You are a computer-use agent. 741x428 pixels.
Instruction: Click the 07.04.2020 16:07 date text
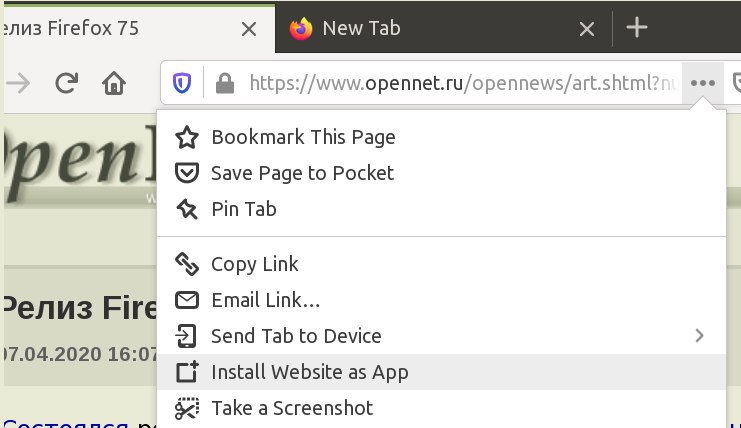tap(80, 354)
